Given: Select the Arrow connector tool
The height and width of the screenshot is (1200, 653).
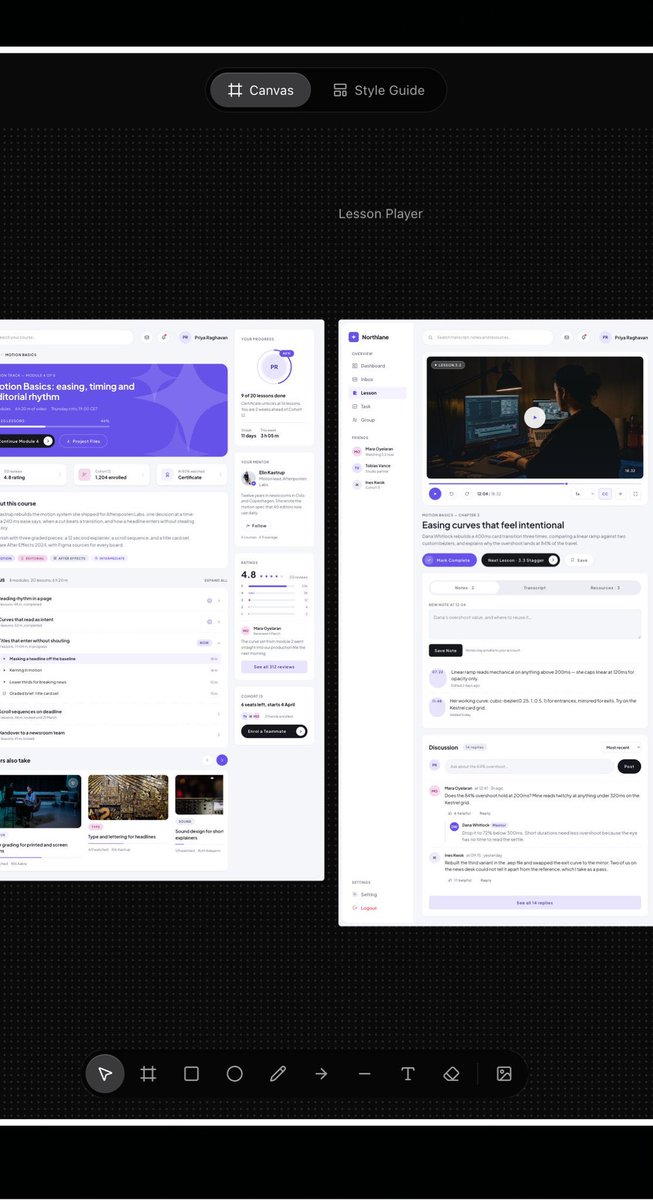Looking at the screenshot, I should click(321, 1074).
